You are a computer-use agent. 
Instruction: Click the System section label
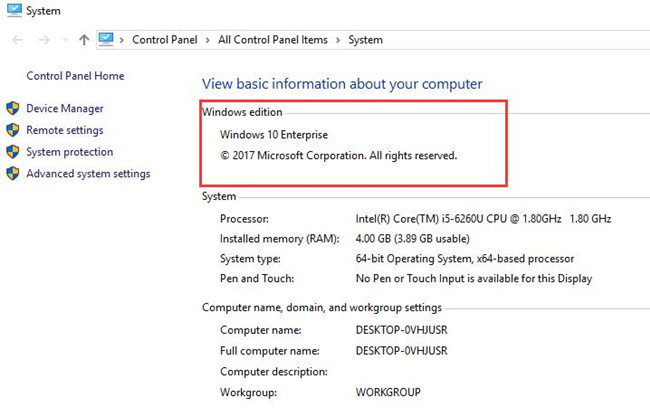click(219, 196)
